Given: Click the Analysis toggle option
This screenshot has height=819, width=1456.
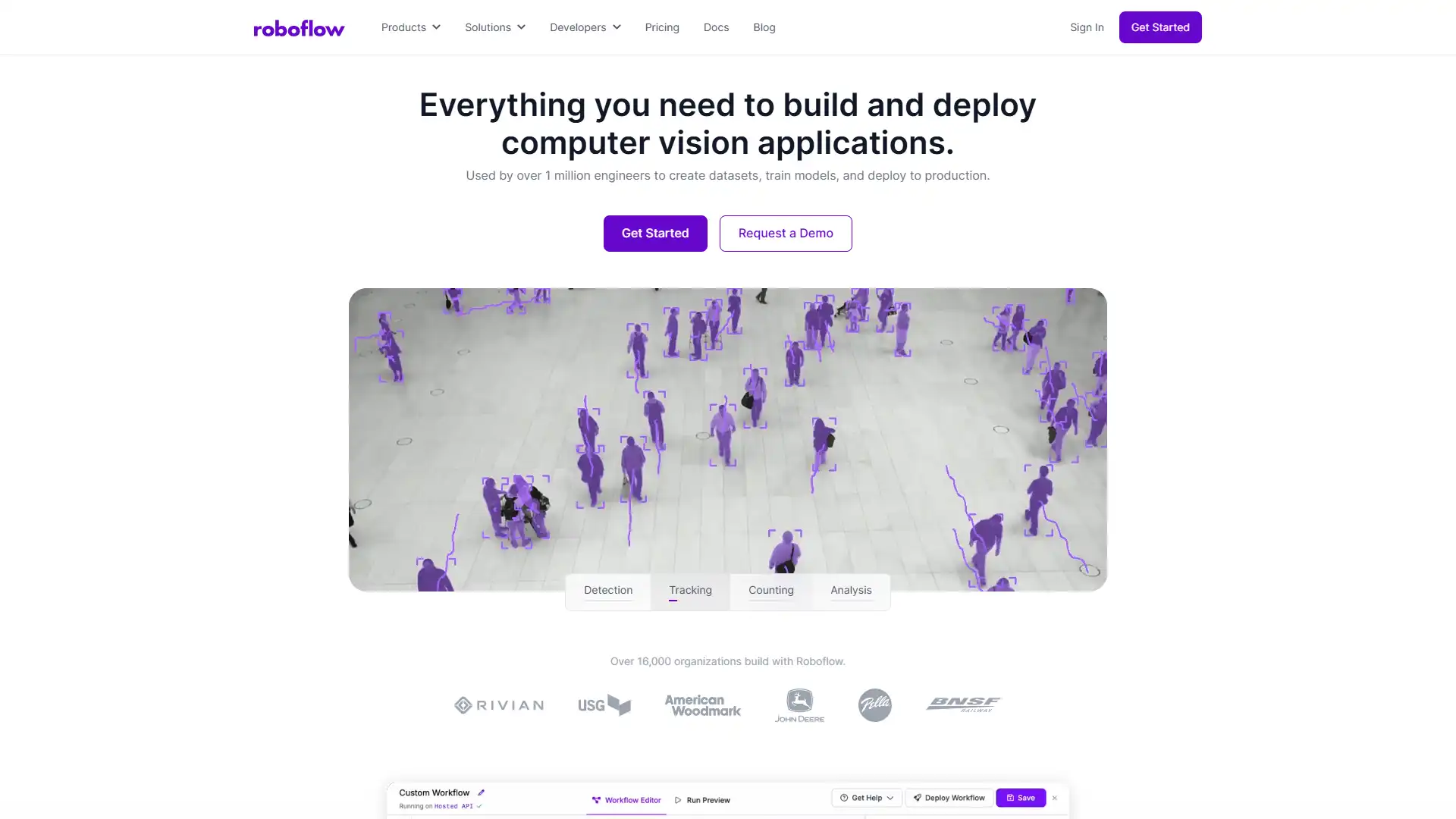Looking at the screenshot, I should pos(851,590).
